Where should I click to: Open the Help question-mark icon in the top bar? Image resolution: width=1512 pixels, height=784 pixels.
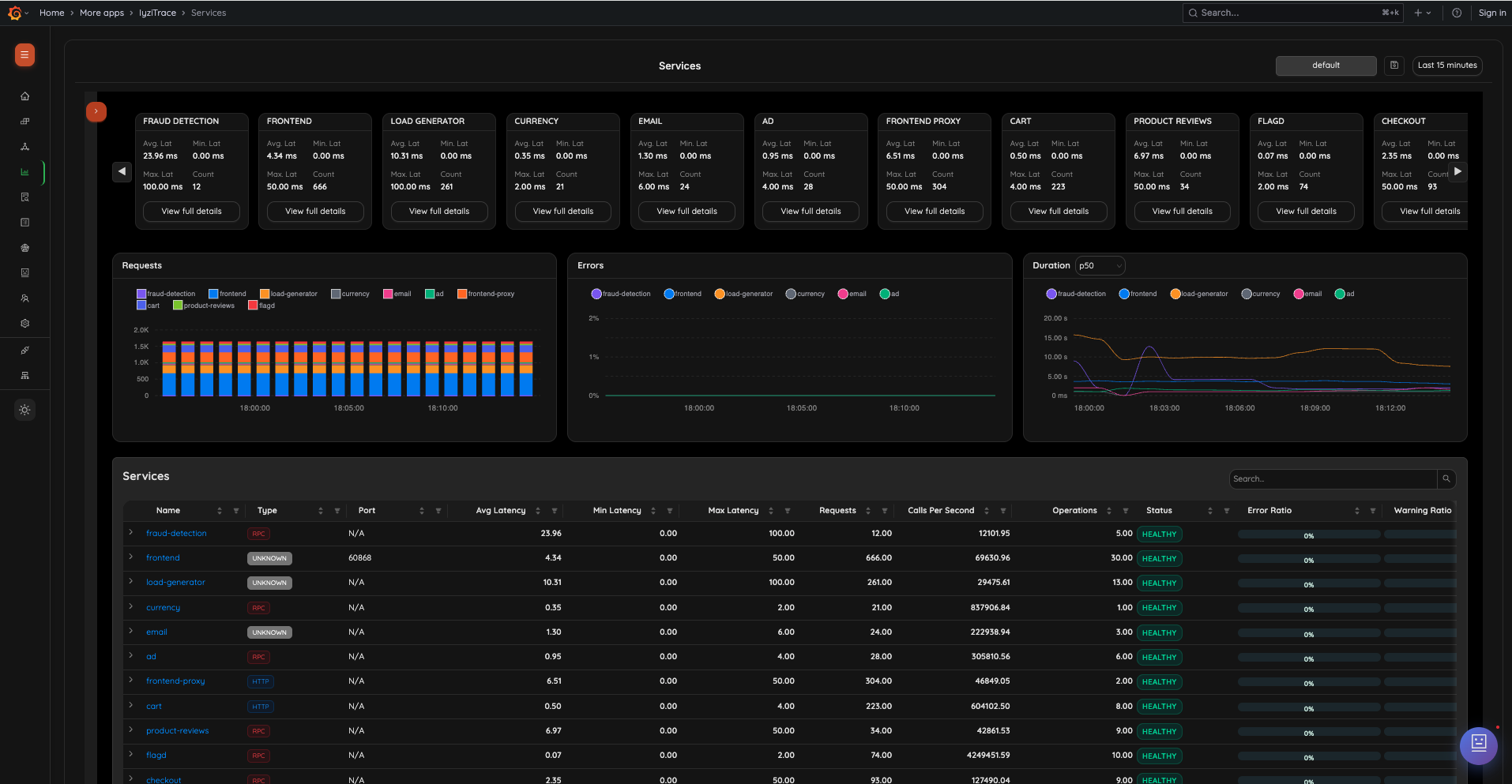tap(1457, 13)
